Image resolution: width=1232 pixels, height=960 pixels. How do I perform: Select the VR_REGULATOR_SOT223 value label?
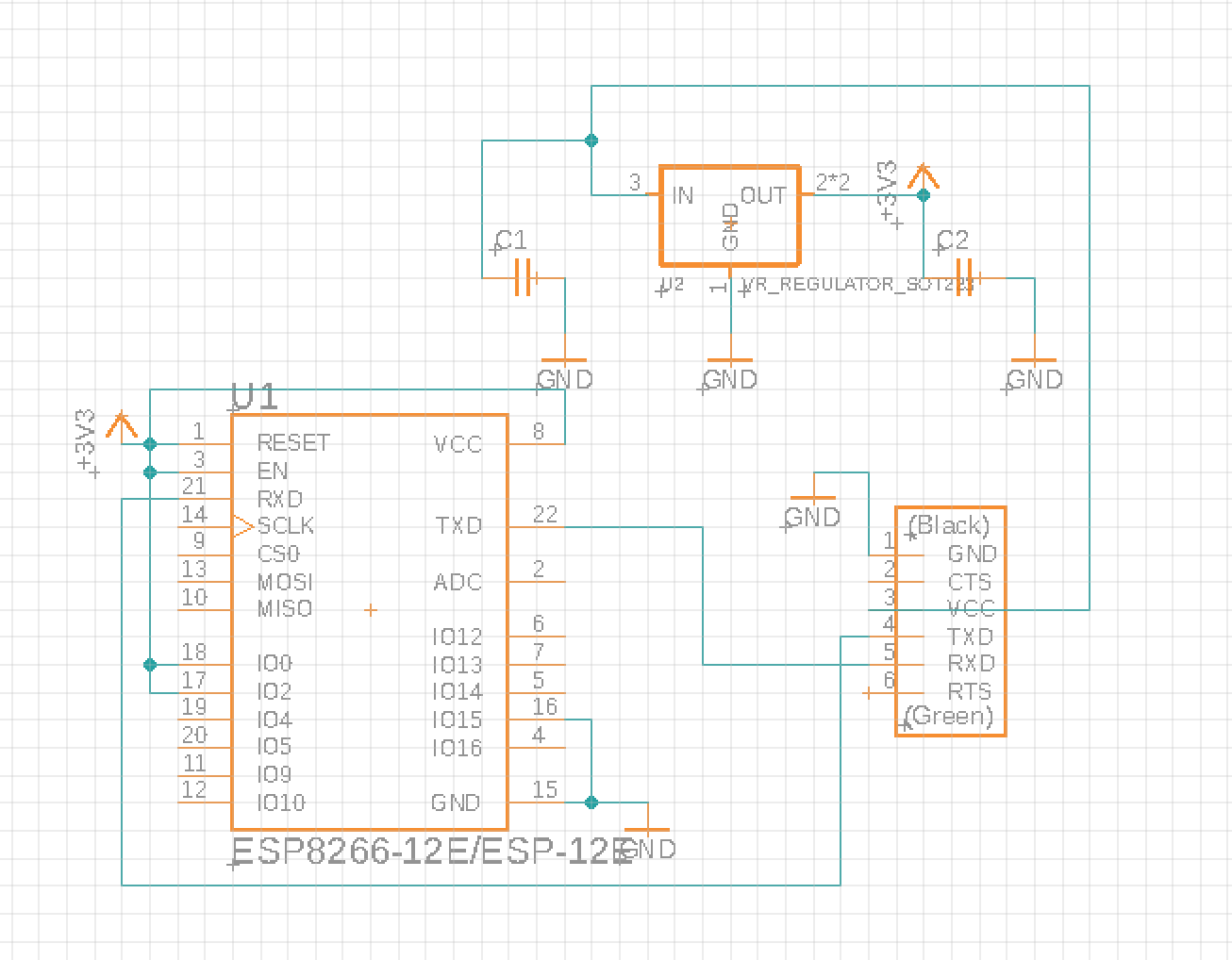(x=857, y=285)
